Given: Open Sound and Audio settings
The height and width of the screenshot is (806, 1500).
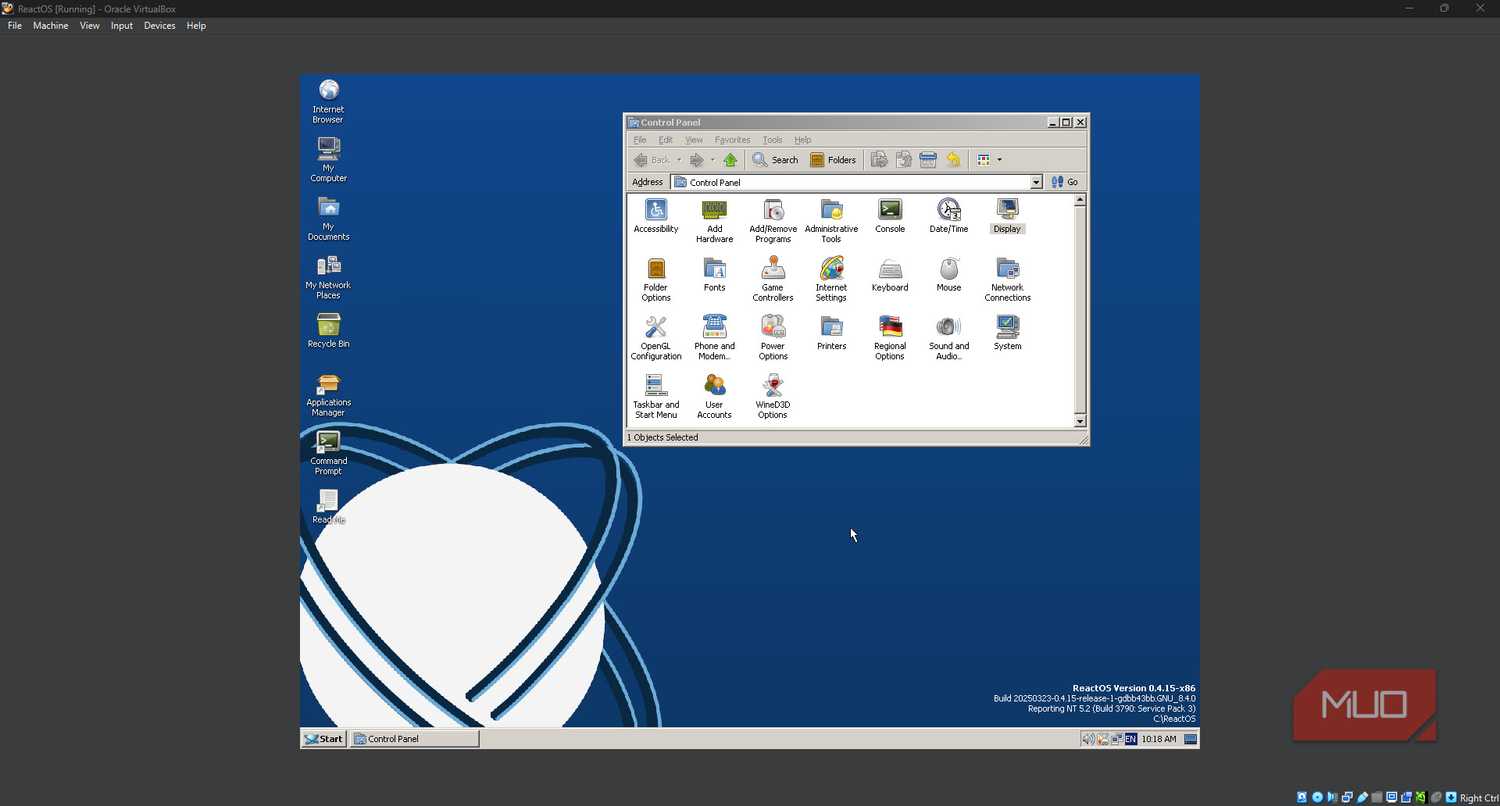Looking at the screenshot, I should (949, 338).
